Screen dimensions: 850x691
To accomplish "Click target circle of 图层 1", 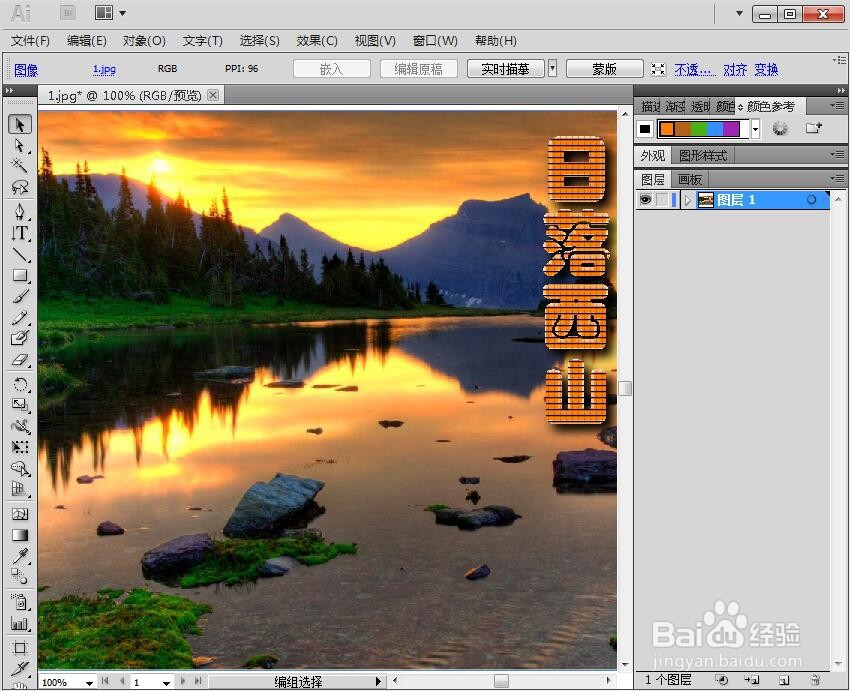I will pyautogui.click(x=812, y=200).
